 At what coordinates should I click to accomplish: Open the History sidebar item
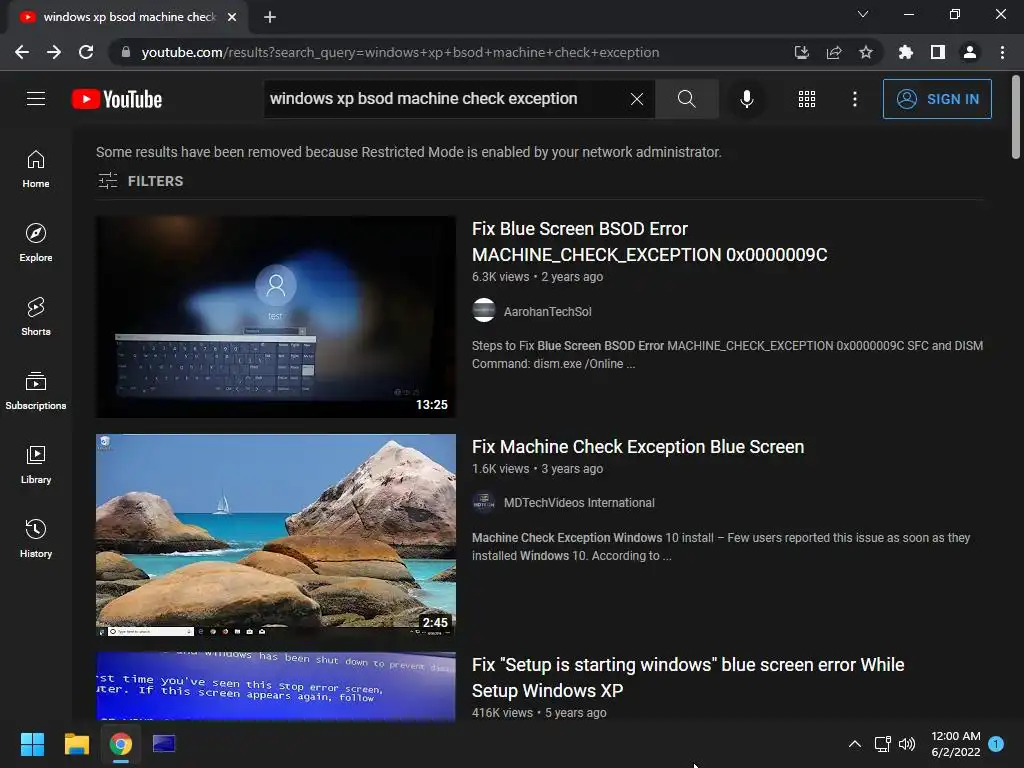pos(36,539)
